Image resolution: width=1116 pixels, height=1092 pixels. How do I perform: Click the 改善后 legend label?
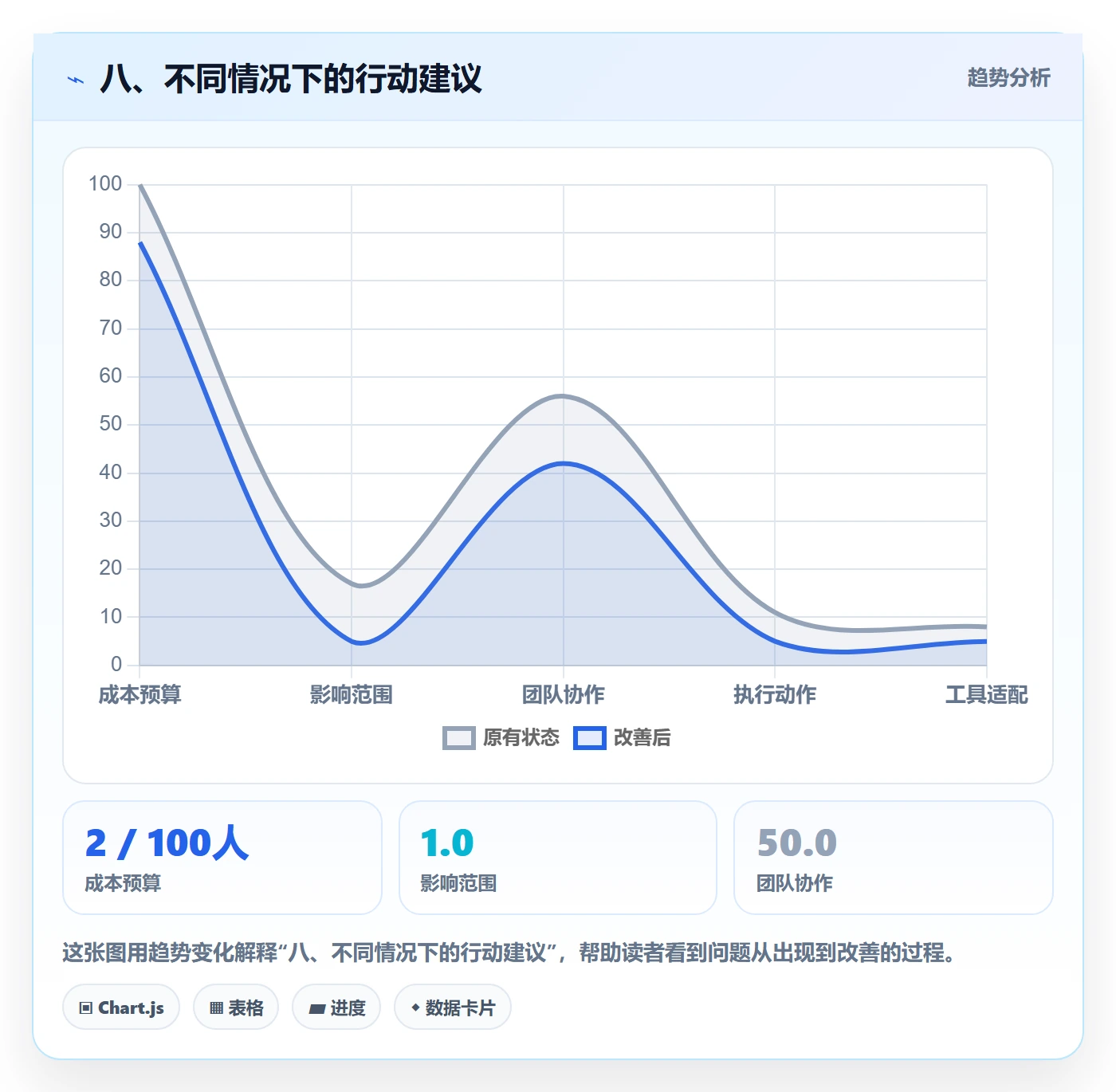click(x=642, y=738)
